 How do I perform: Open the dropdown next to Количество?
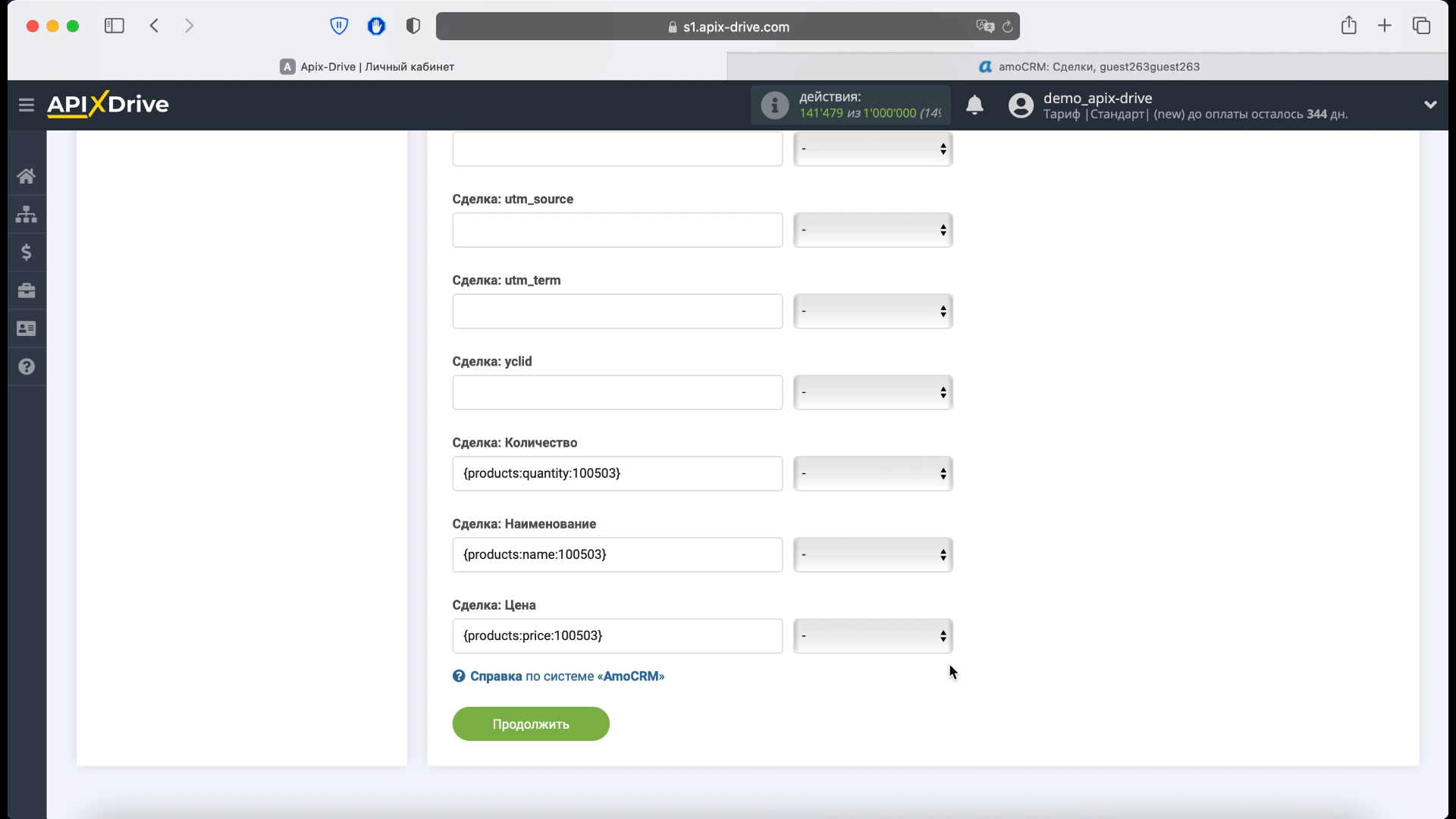point(873,473)
